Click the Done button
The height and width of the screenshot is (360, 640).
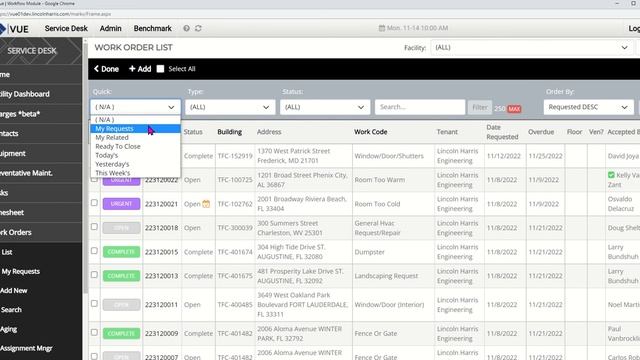(106, 69)
